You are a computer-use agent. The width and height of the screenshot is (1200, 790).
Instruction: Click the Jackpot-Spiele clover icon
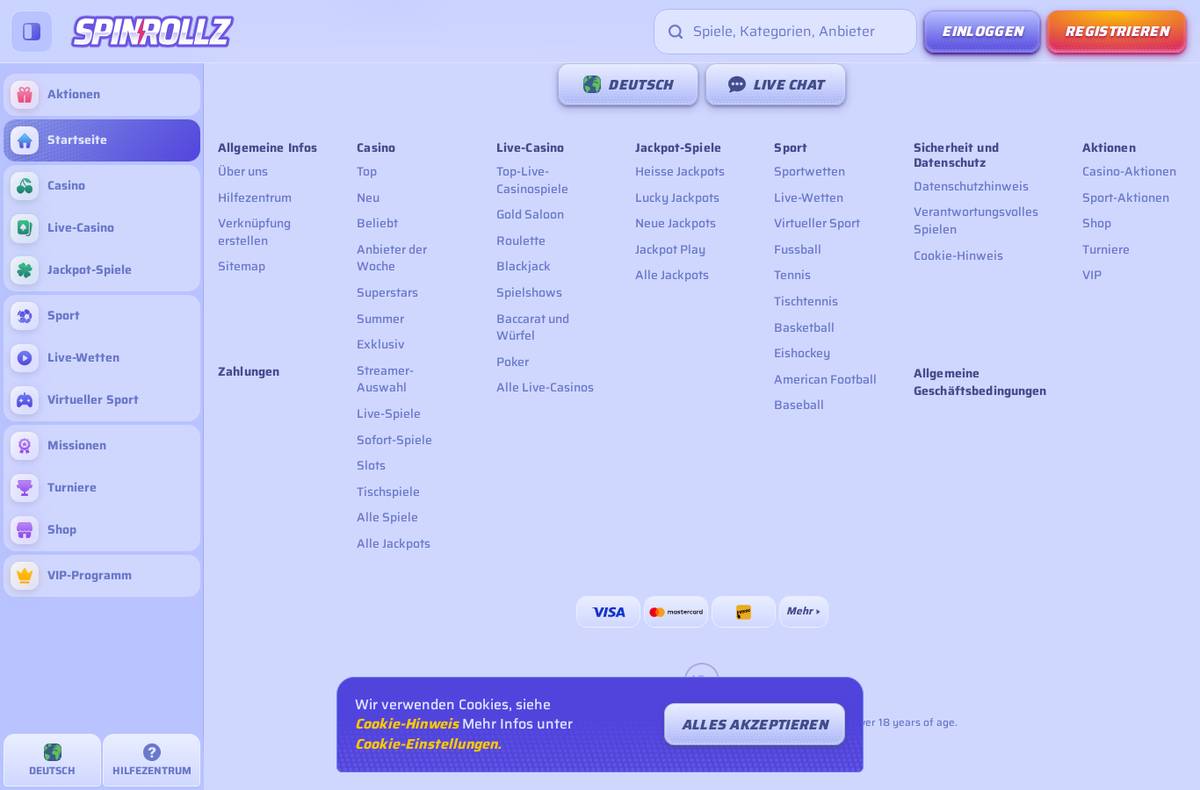(25, 270)
